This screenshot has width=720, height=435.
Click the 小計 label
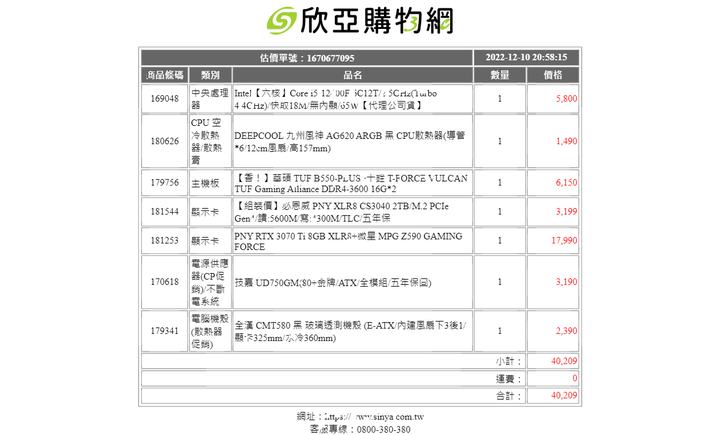click(x=509, y=362)
